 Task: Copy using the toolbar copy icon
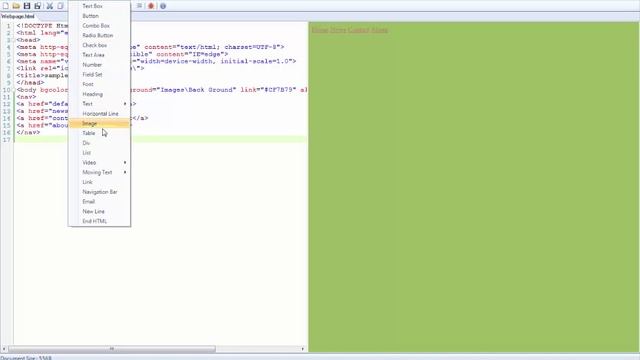pyautogui.click(x=60, y=6)
